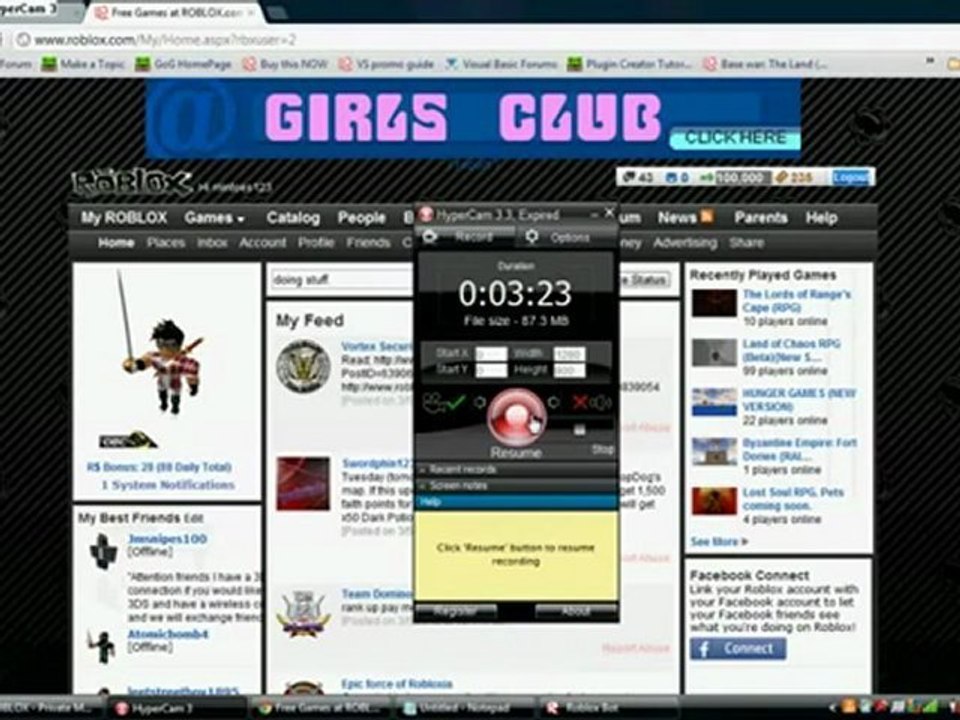Switch to Roblox Bot taskbar item
This screenshot has height=720, width=960.
click(x=606, y=708)
